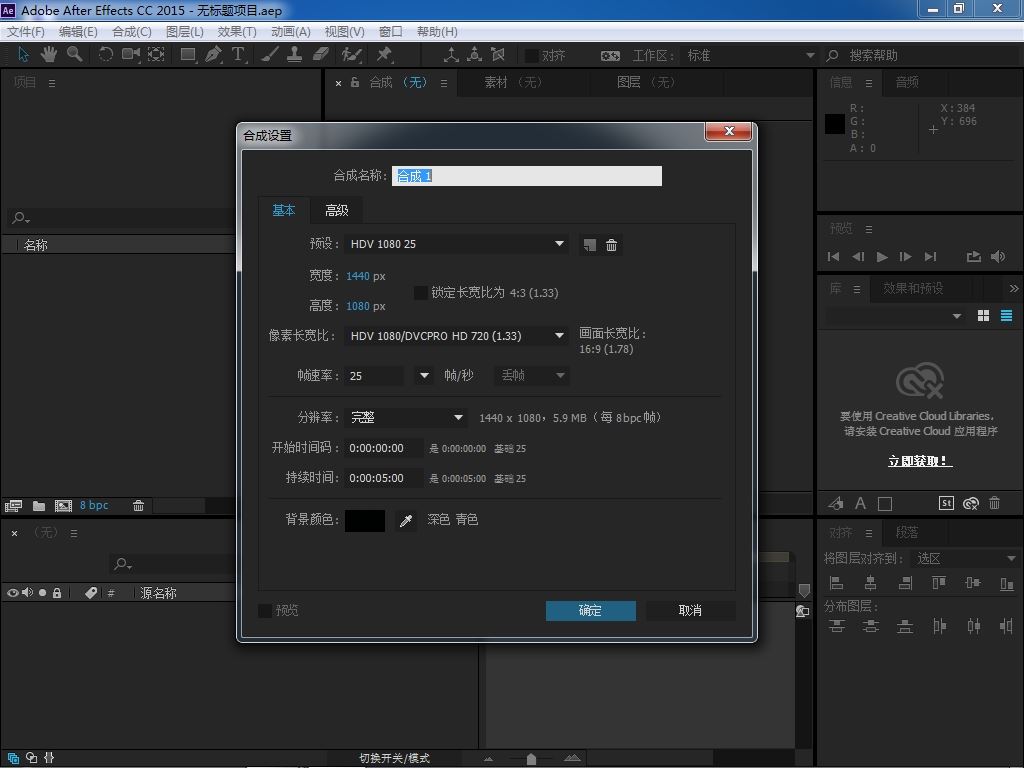Click the 宽度 1440 value
The image size is (1024, 768).
tap(358, 276)
